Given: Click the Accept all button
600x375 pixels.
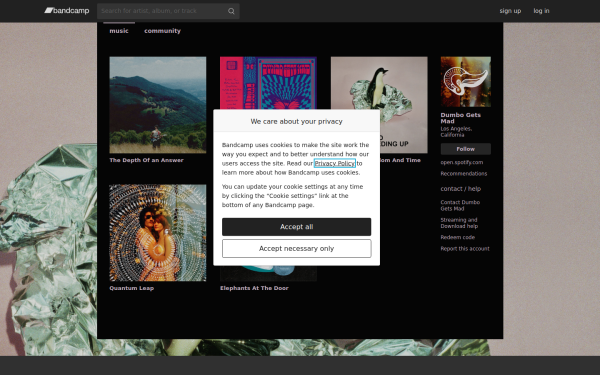Looking at the screenshot, I should click(x=297, y=227).
